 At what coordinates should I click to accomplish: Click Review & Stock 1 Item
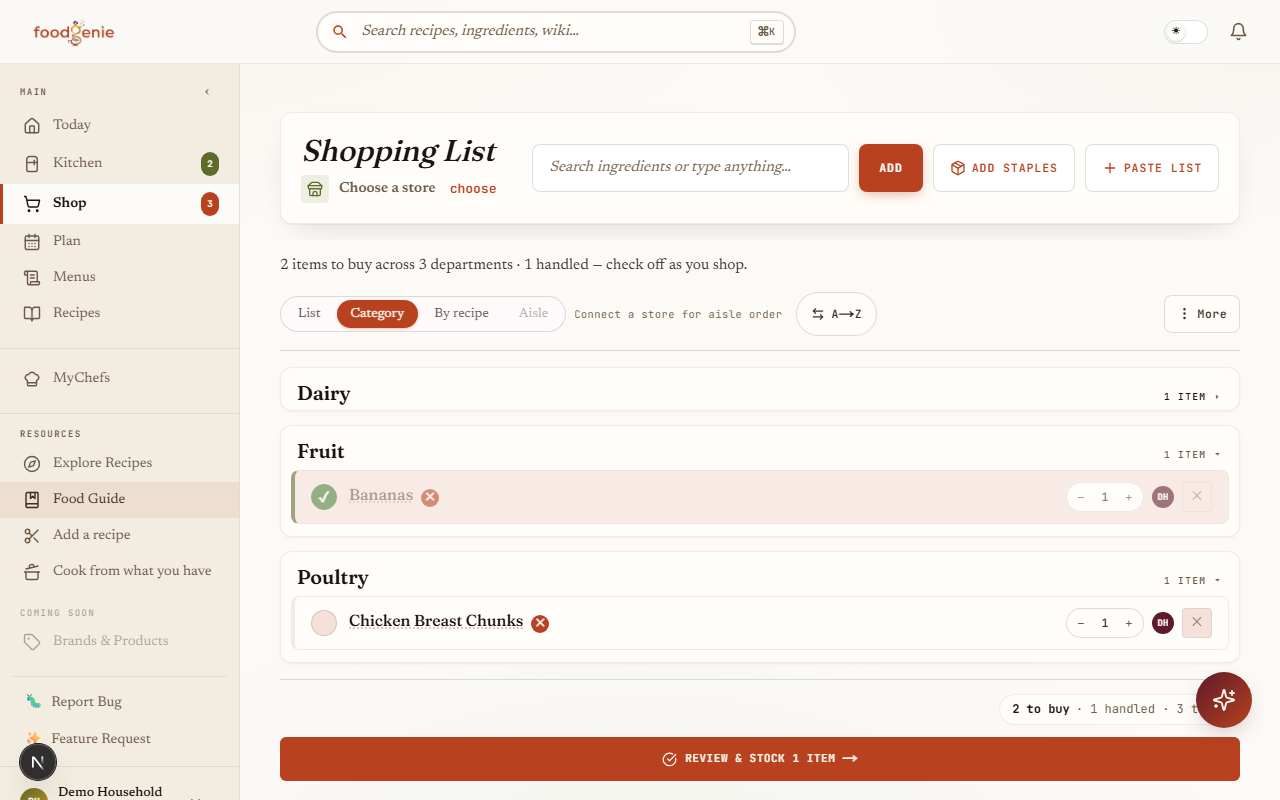[760, 759]
